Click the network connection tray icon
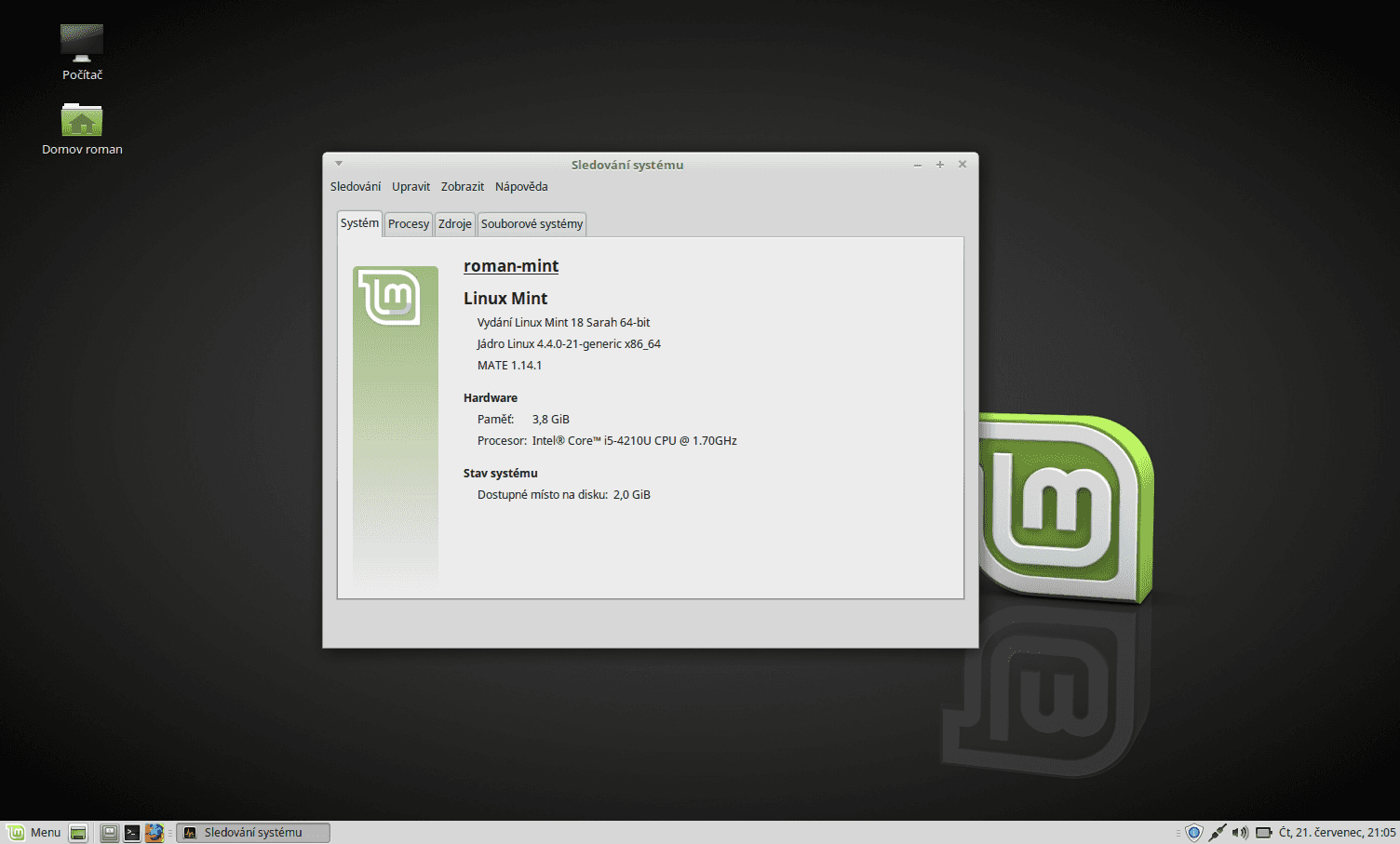Screen dimensions: 1400x844 click(1218, 832)
